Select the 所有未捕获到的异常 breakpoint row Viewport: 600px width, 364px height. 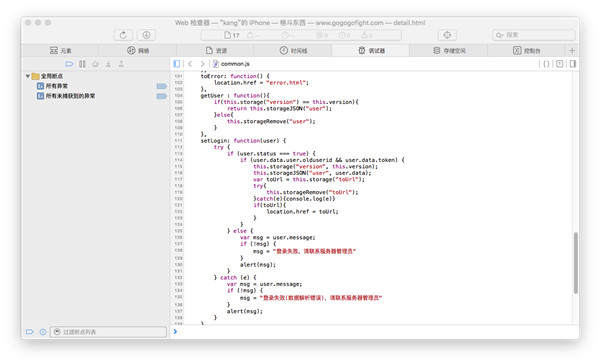click(96, 96)
